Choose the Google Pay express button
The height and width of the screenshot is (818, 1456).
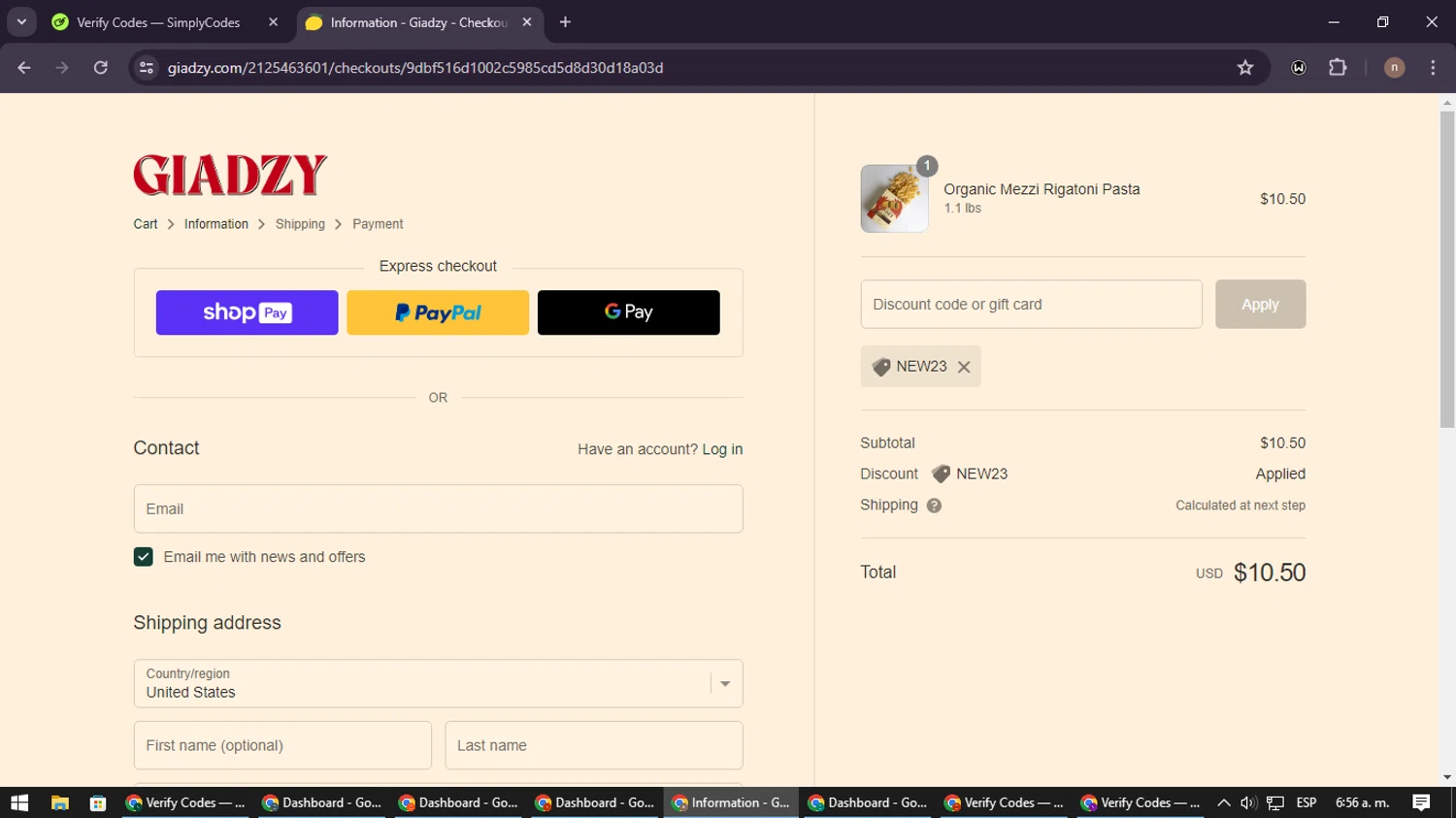[x=629, y=312]
